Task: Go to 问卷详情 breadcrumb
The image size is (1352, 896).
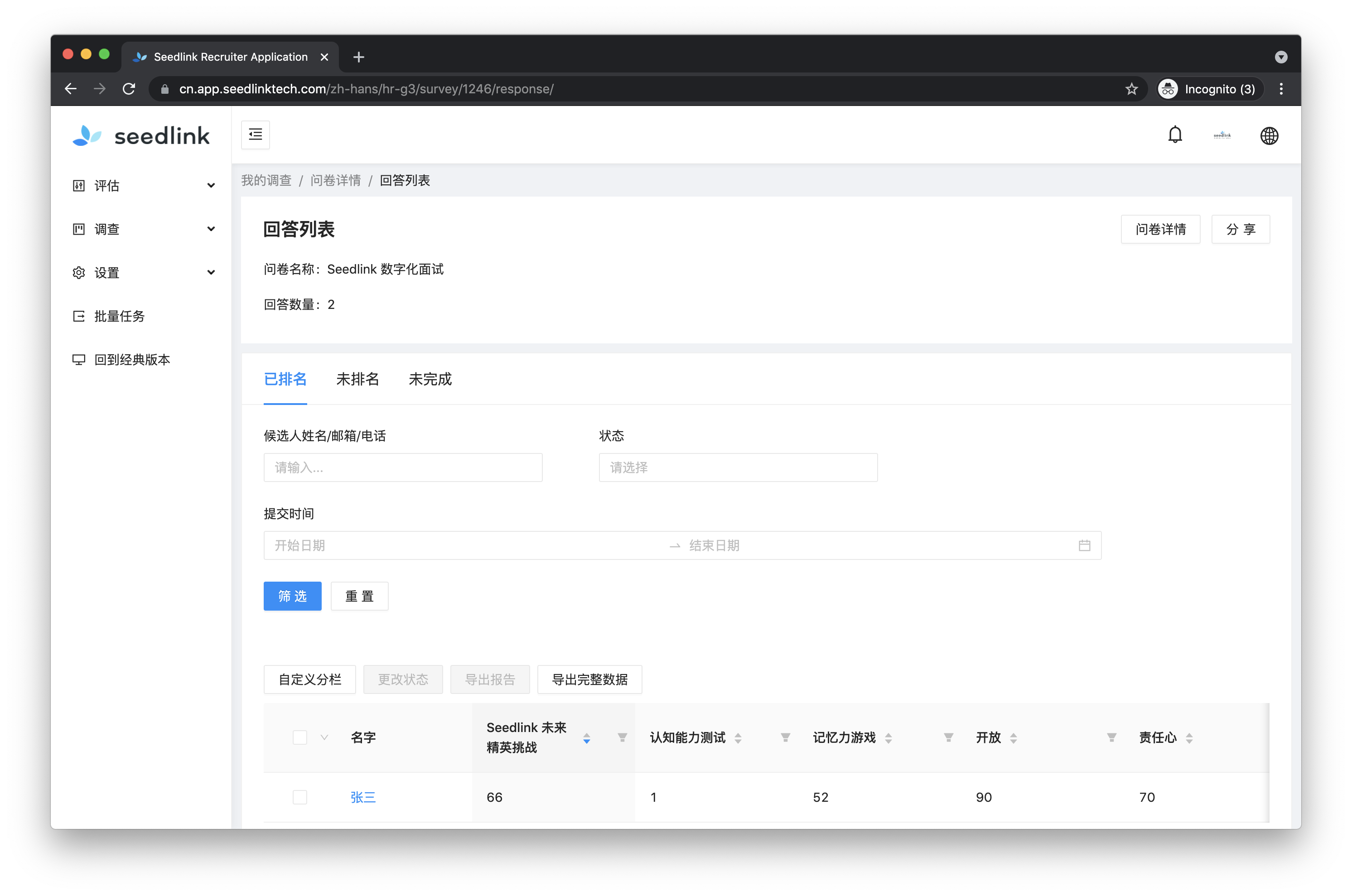Action: pos(335,180)
